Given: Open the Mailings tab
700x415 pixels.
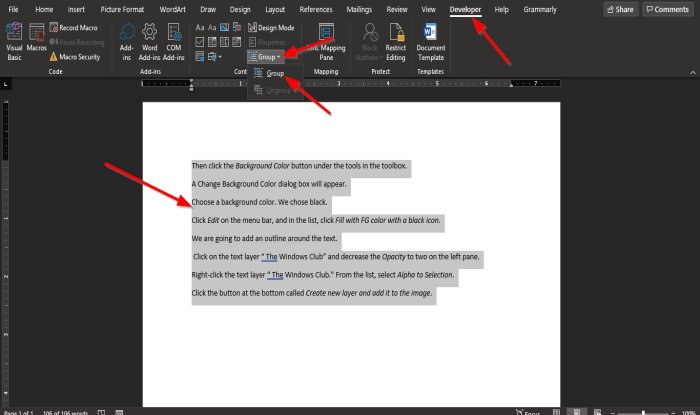Looking at the screenshot, I should pyautogui.click(x=359, y=9).
